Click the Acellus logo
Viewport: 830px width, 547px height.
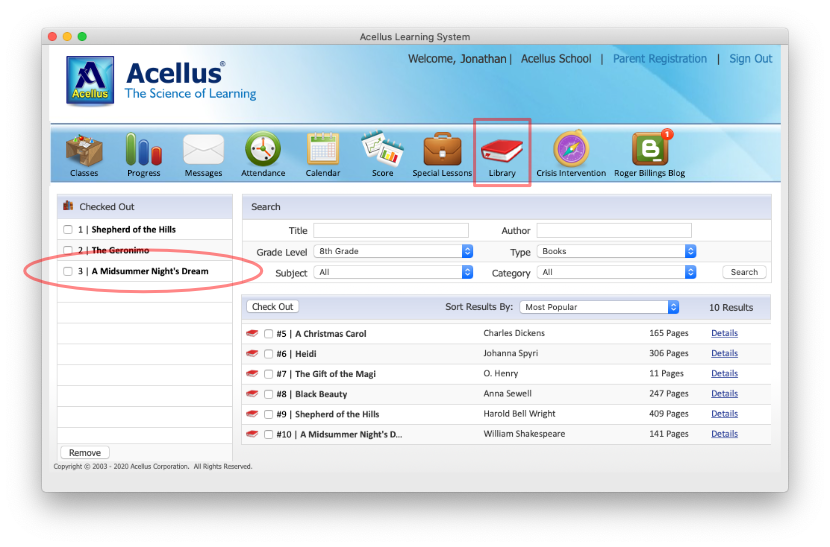(x=89, y=80)
